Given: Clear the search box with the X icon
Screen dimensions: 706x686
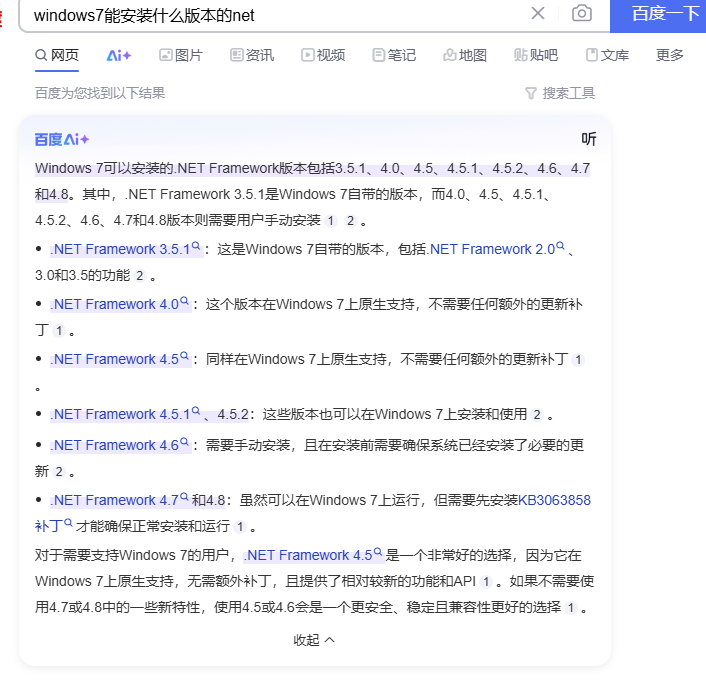Looking at the screenshot, I should (538, 13).
